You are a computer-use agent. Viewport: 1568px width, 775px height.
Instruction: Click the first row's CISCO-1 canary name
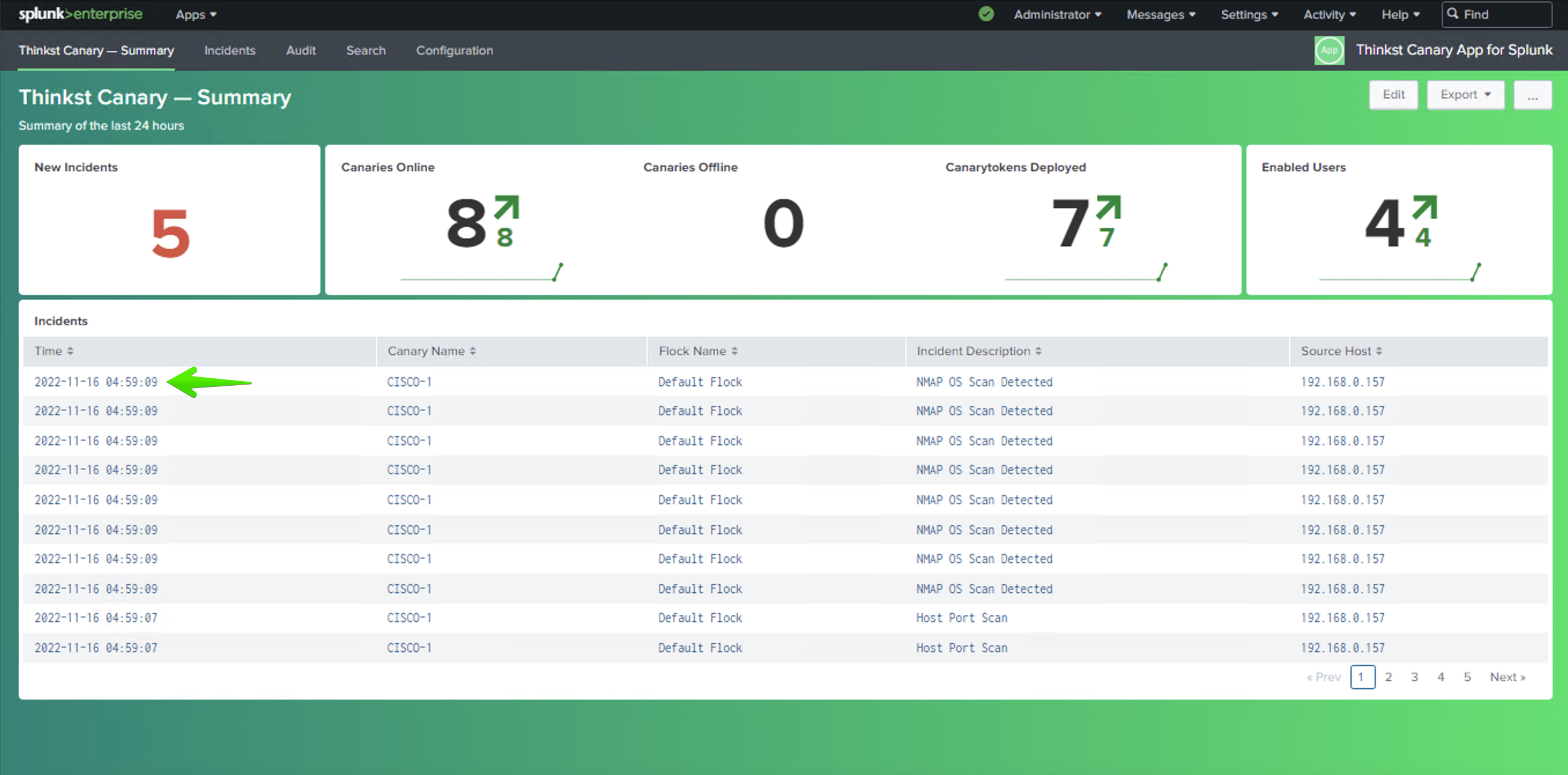pos(409,382)
